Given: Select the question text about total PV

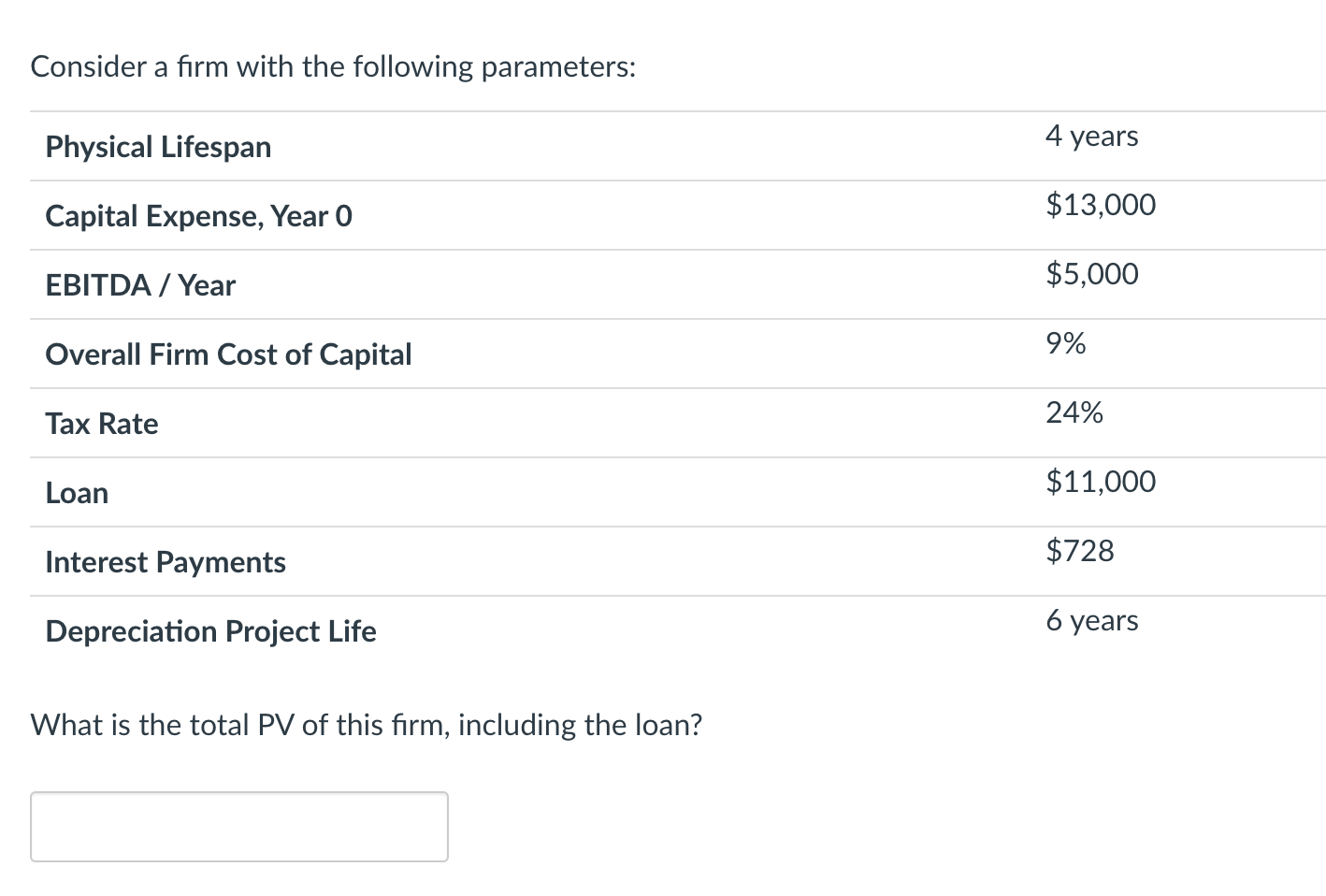Looking at the screenshot, I should (x=367, y=724).
